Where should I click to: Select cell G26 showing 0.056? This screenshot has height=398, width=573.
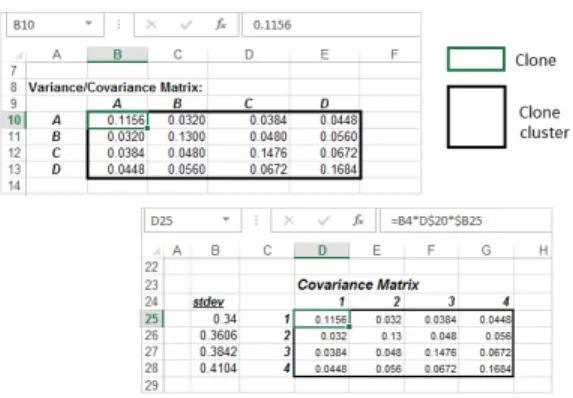486,335
